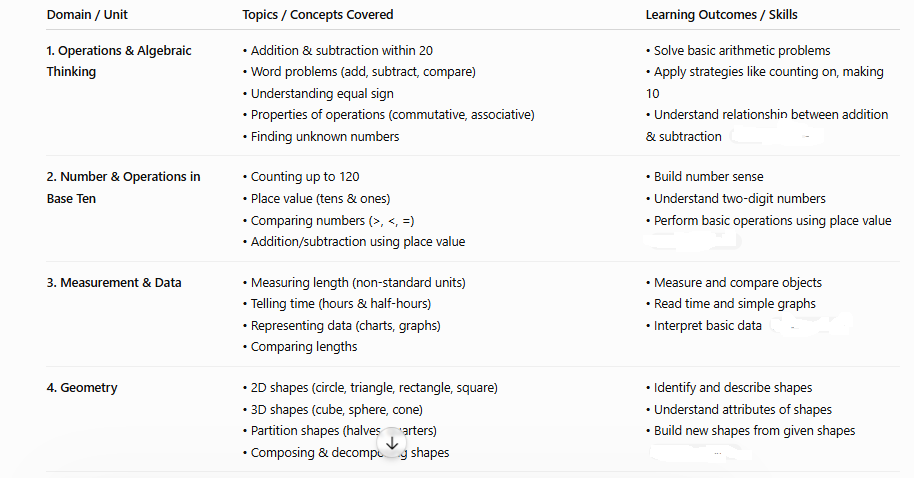Click '2. Number & Operations in Base Ten'
914x478 pixels.
[x=124, y=188]
